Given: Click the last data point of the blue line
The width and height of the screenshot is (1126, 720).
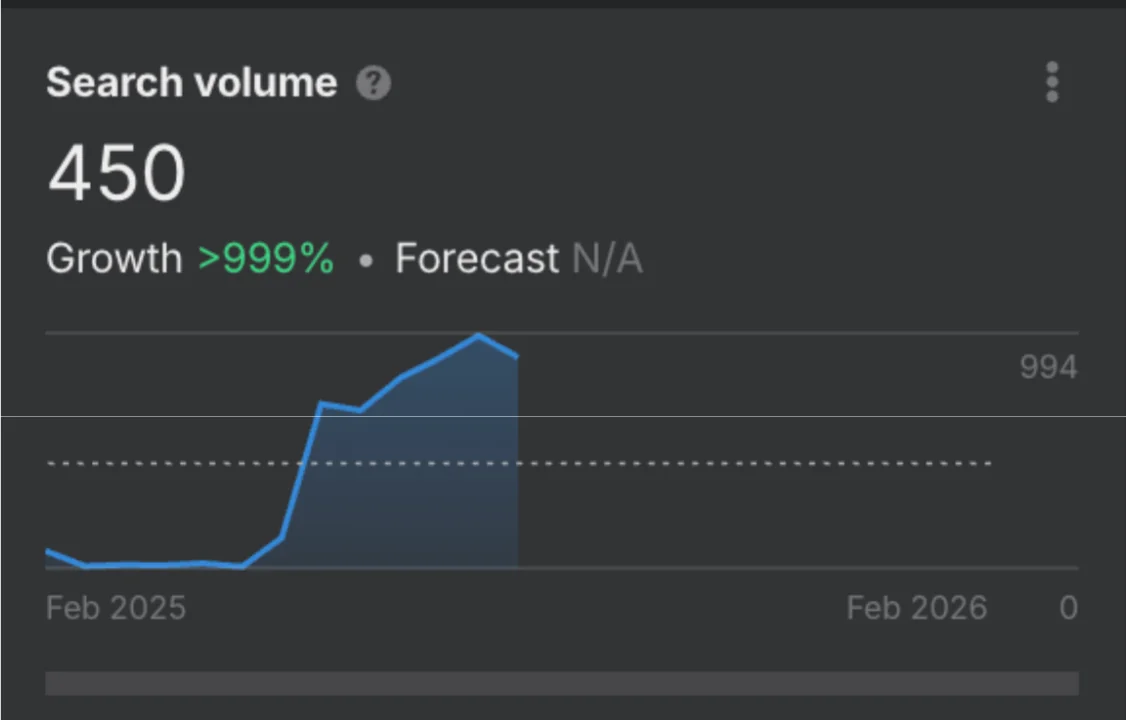Looking at the screenshot, I should click(517, 356).
